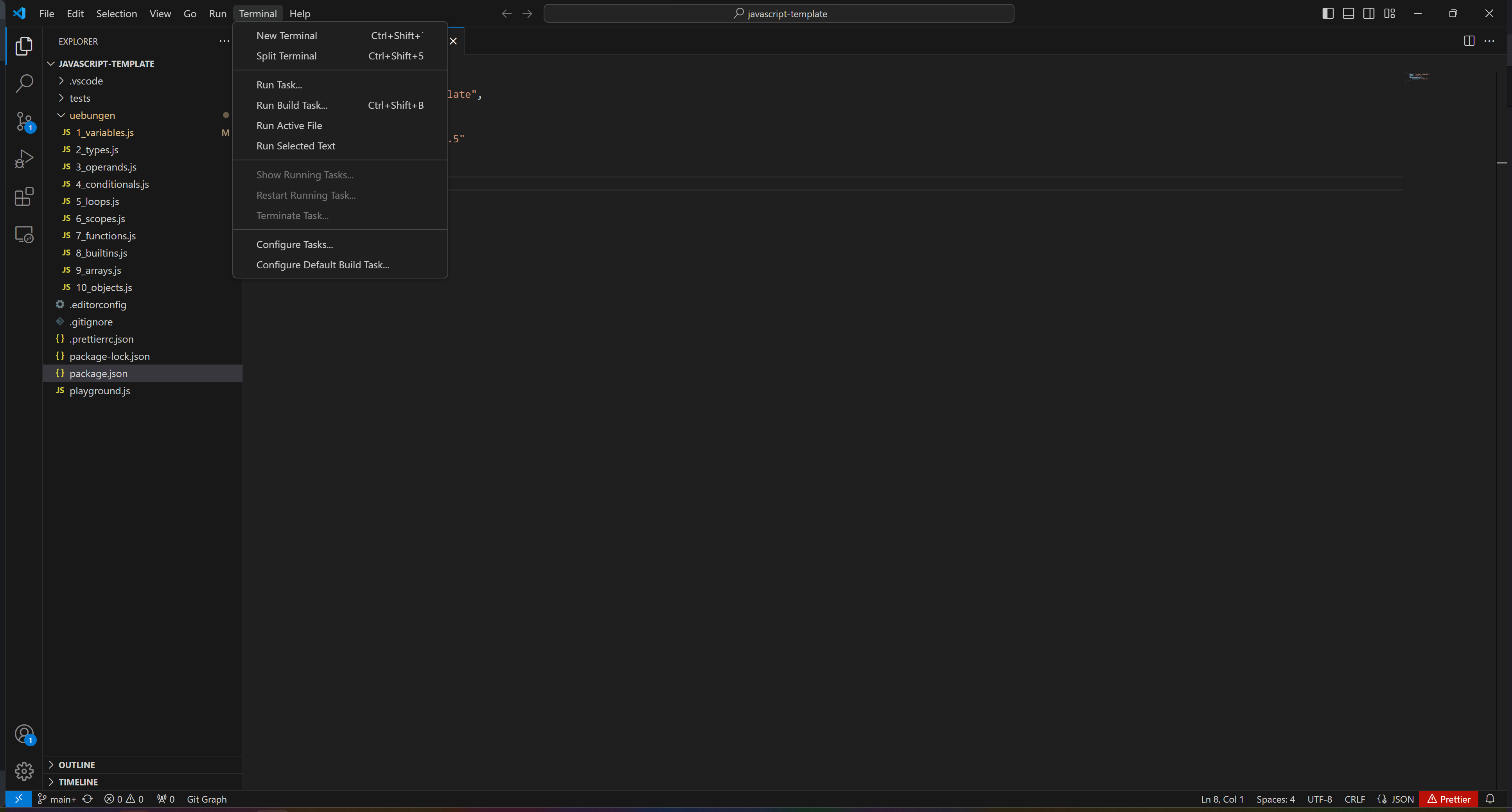
Task: Expand the .vscode folder
Action: pos(86,81)
